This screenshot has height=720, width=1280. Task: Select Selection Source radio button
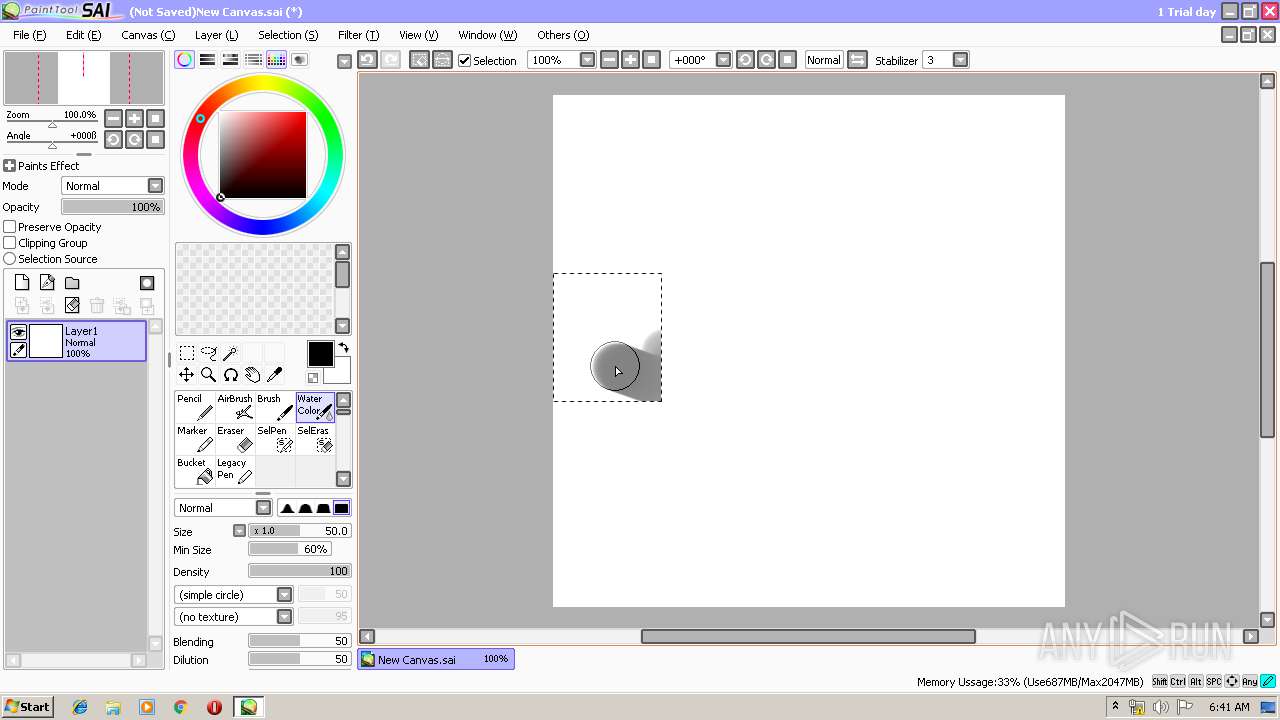click(x=10, y=259)
